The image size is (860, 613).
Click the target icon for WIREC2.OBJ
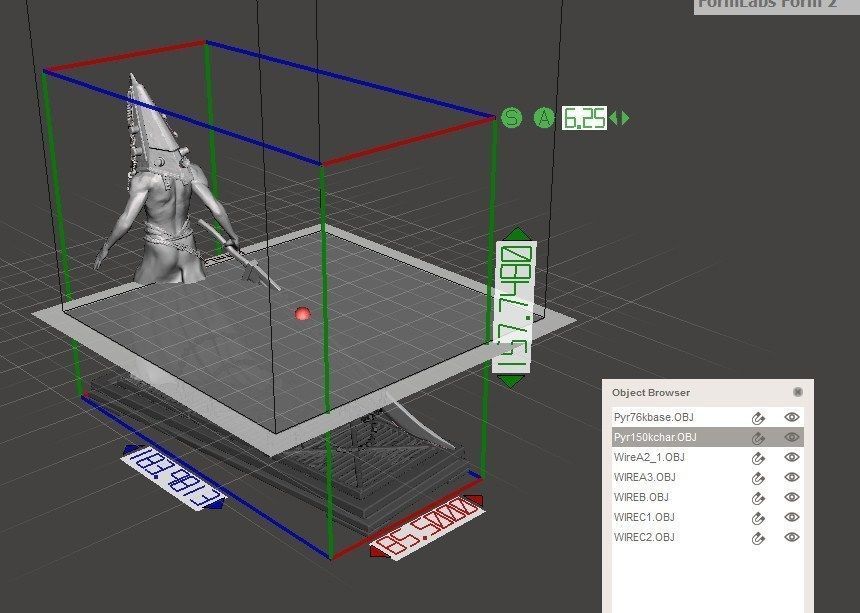coord(758,538)
